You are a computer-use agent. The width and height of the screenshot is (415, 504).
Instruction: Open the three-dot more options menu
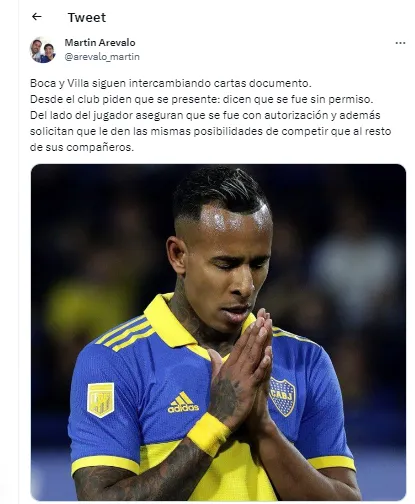(x=400, y=43)
